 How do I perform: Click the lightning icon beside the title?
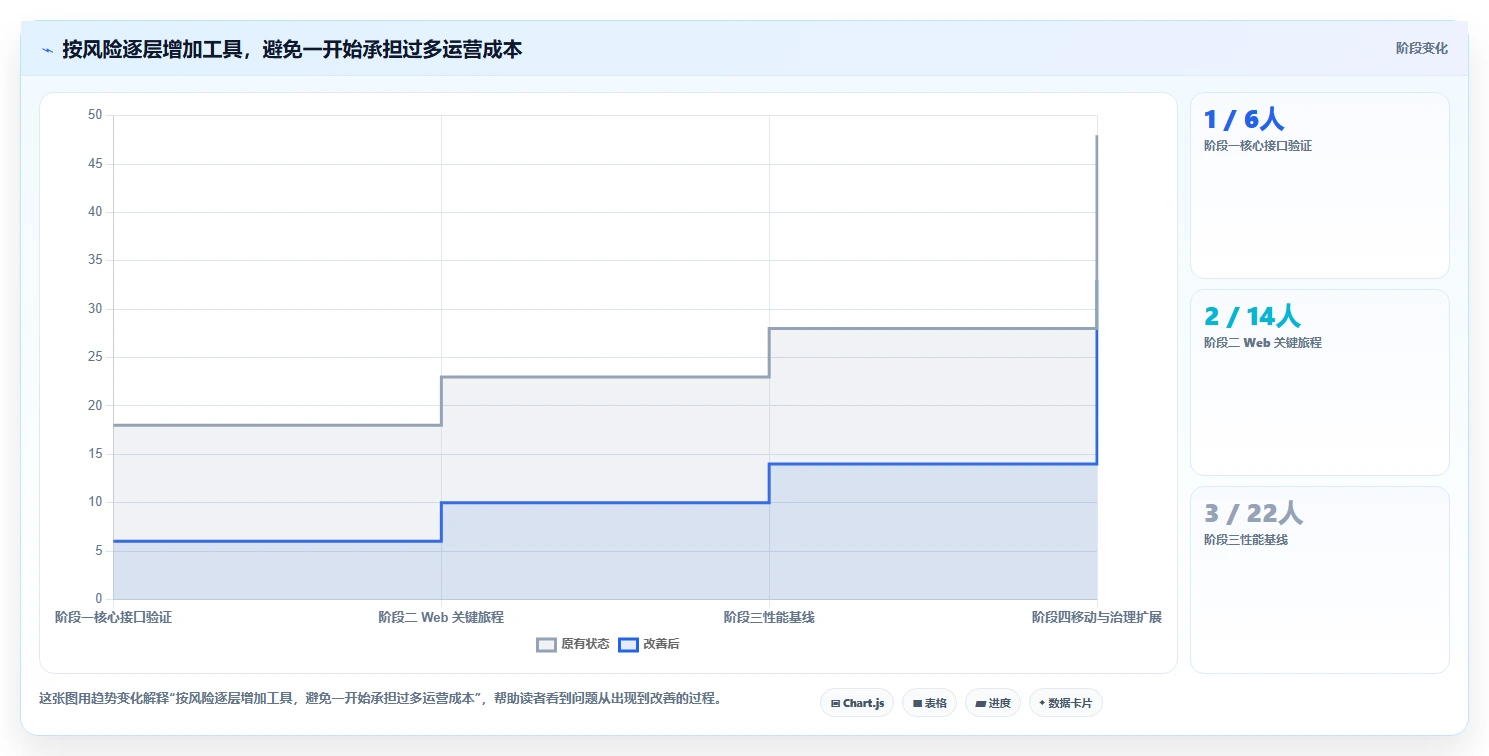tap(47, 50)
